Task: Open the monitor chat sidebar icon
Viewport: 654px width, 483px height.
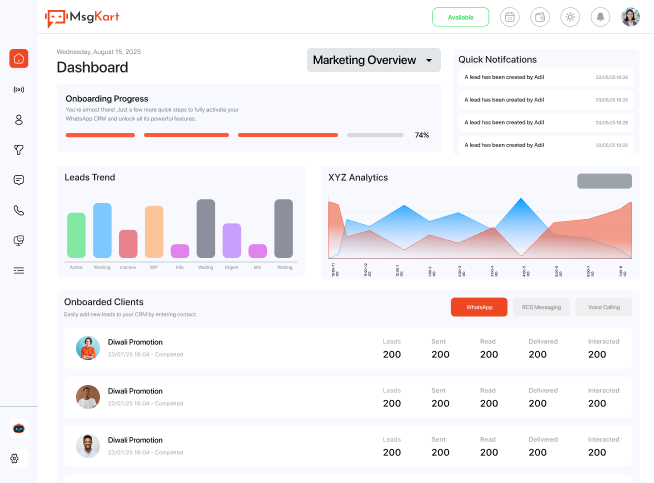Action: (x=19, y=240)
